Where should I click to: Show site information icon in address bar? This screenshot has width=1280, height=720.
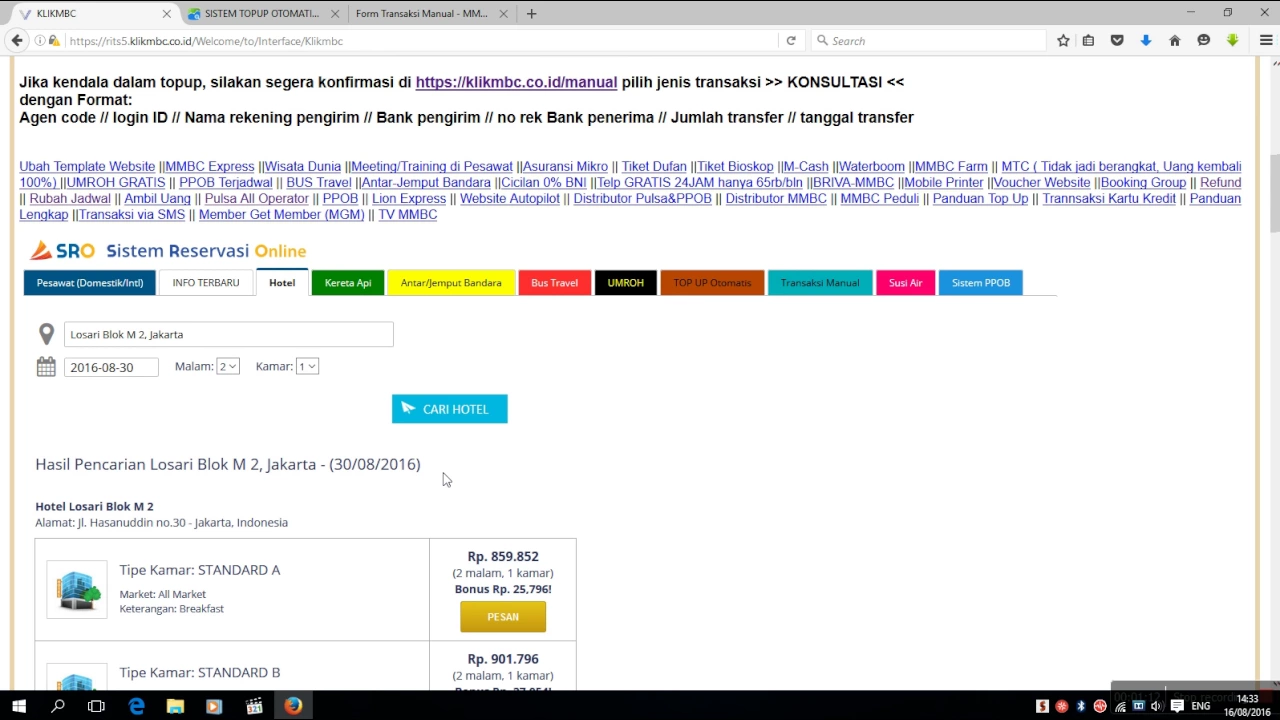point(40,41)
